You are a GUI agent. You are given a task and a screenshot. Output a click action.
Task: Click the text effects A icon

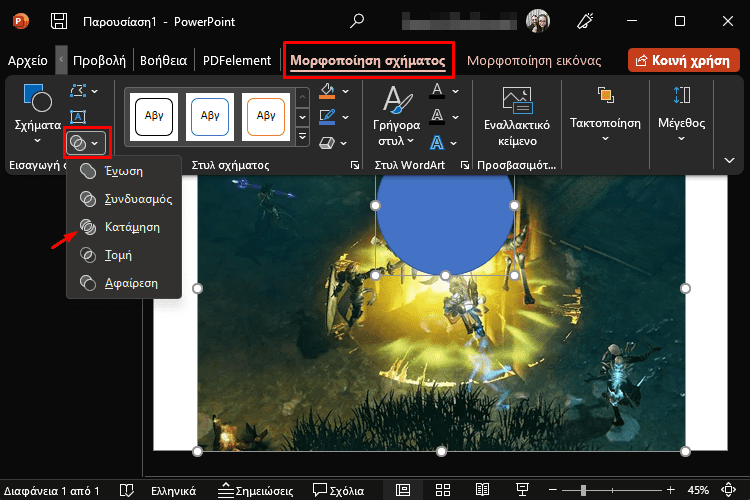pyautogui.click(x=437, y=143)
